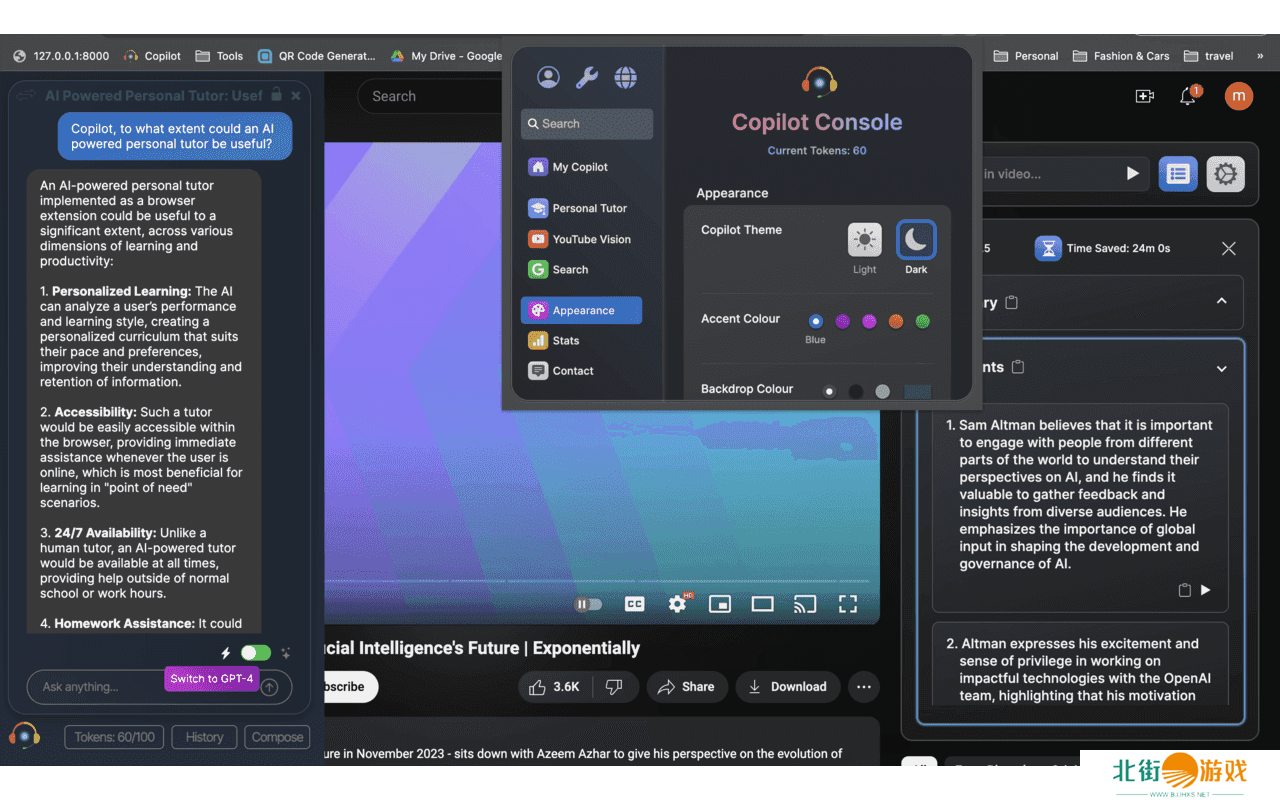Open the globe icon in Copilot Console

pos(625,77)
